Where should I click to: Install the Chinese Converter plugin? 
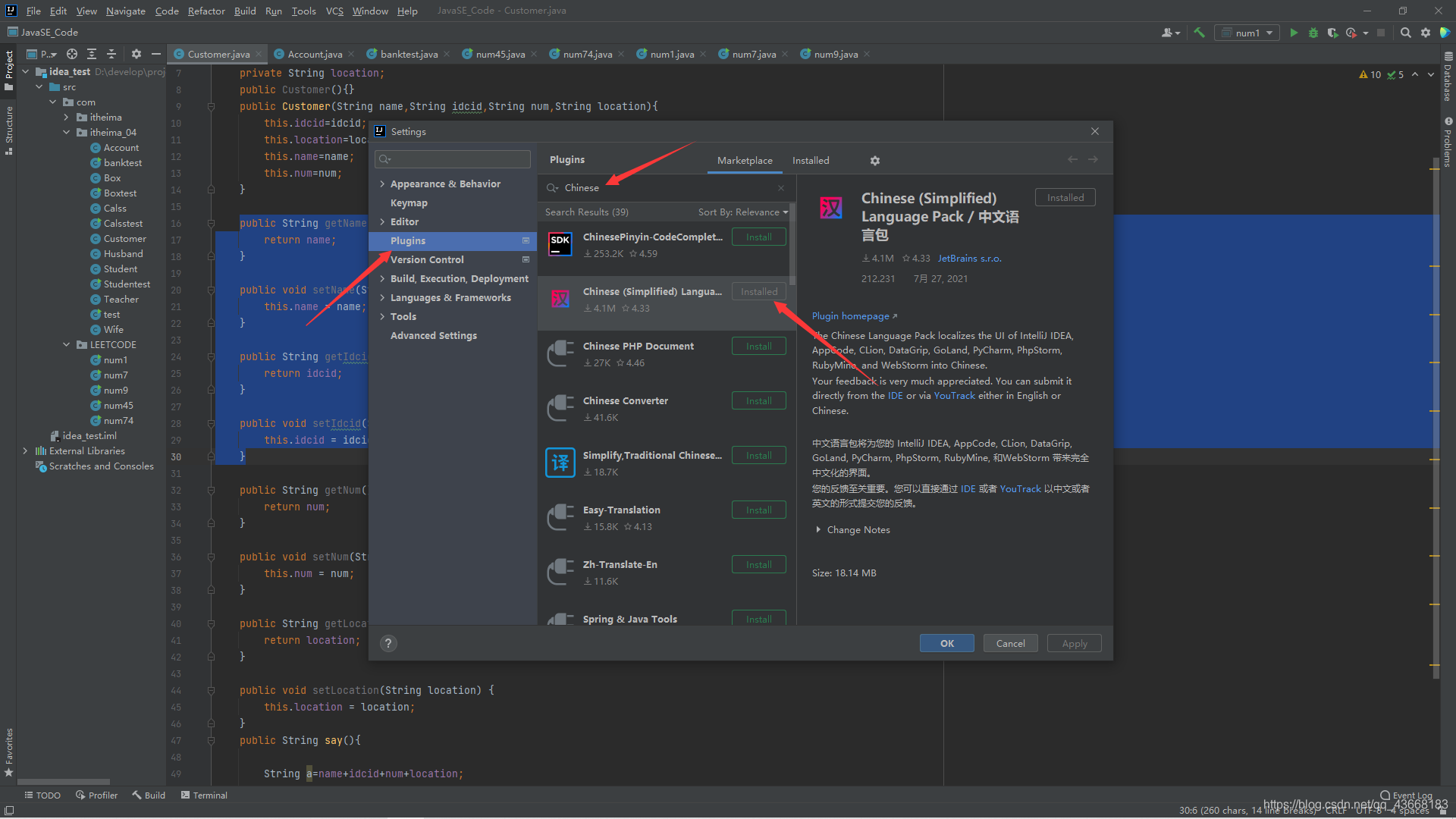[x=758, y=401]
